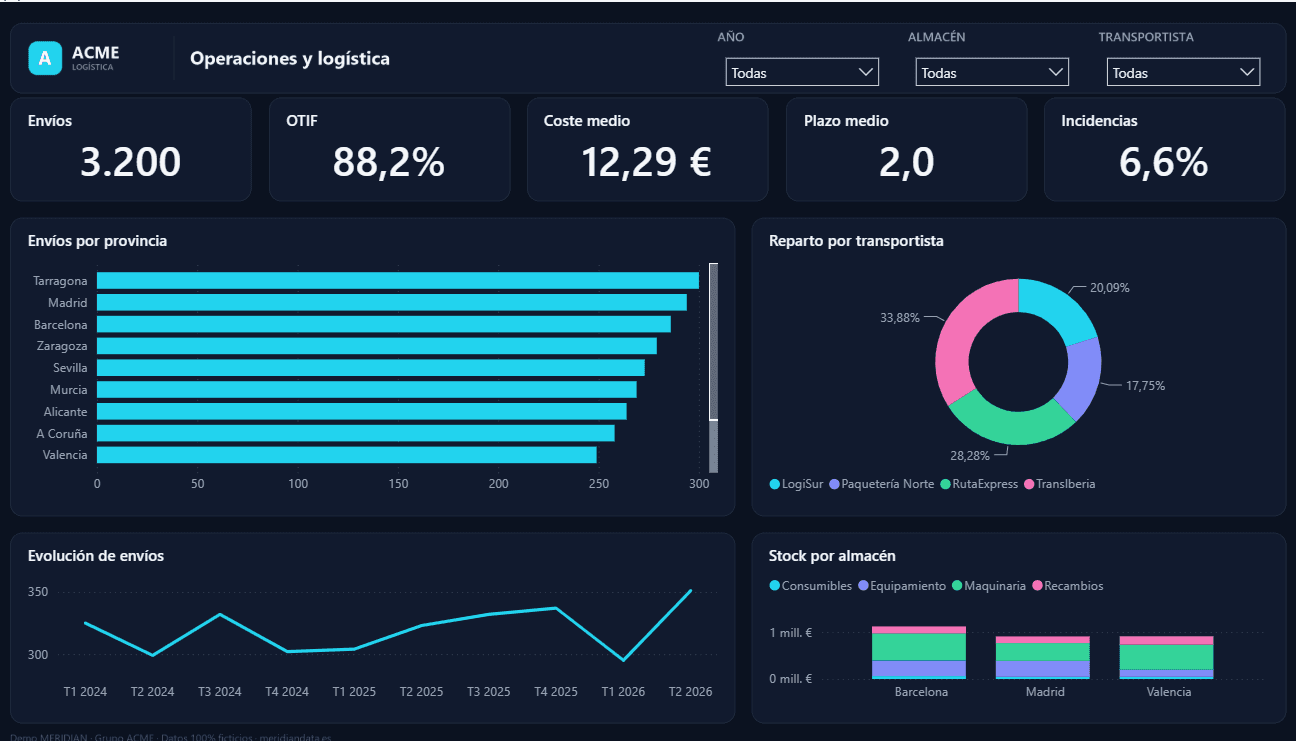This screenshot has height=741, width=1296.
Task: Click the OTIF value 88,2%
Action: [x=388, y=162]
